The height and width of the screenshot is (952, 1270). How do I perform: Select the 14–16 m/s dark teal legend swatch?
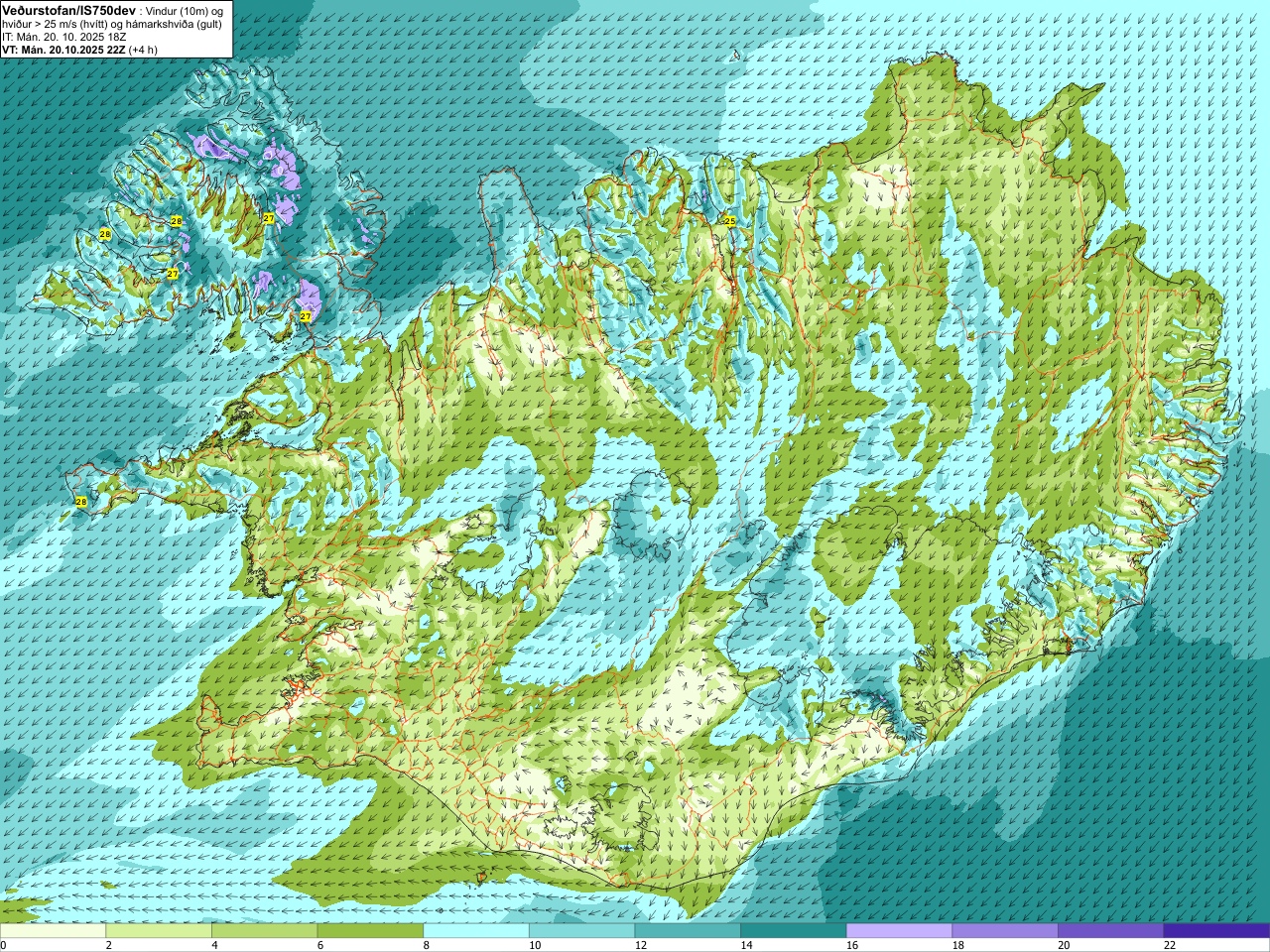[794, 931]
